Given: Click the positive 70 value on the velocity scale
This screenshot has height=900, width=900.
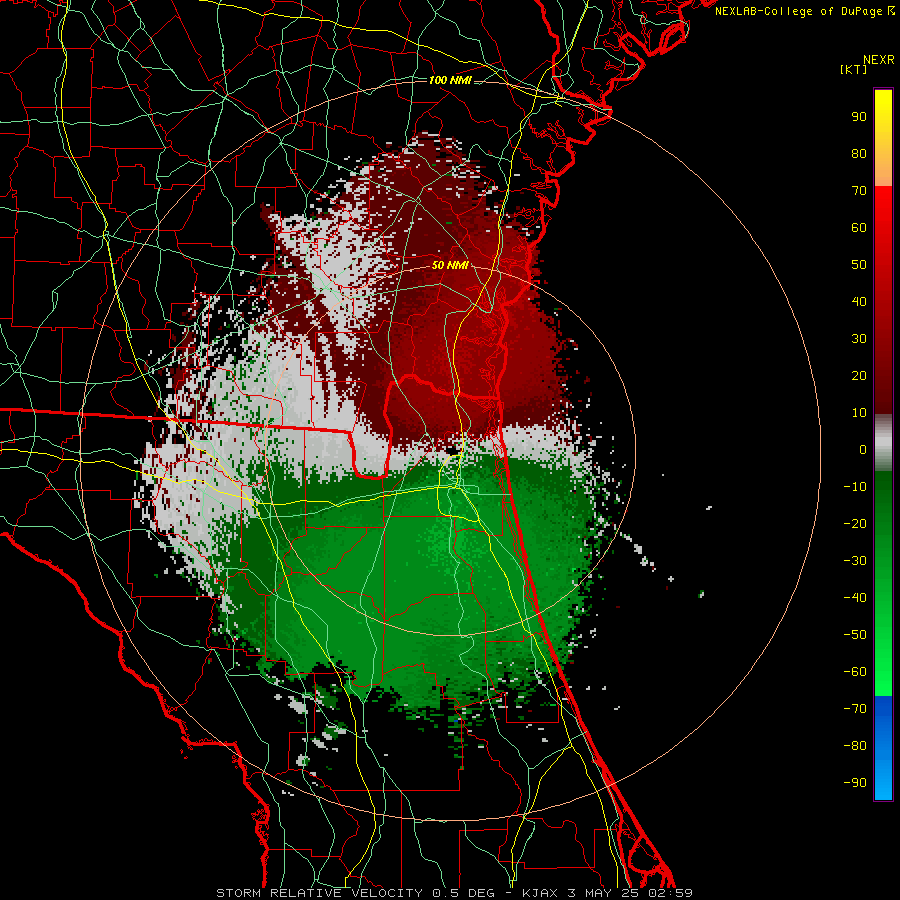Looking at the screenshot, I should [x=859, y=191].
